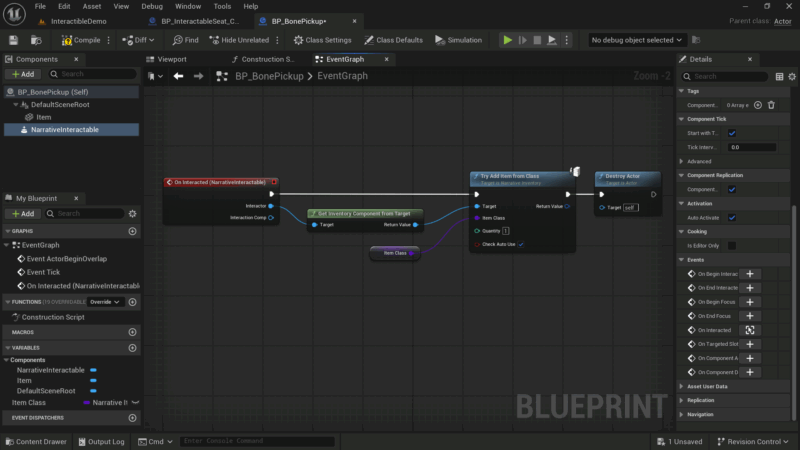Open the Debug menu
Viewport: 800px width, 450px height.
point(152,6)
